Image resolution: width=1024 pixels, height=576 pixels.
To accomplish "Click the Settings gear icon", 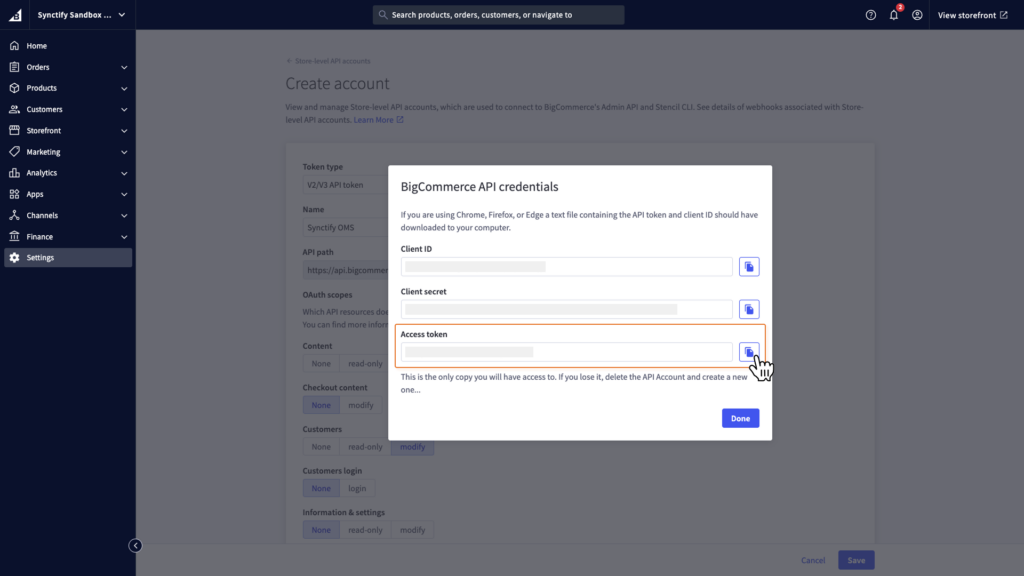I will 14,257.
